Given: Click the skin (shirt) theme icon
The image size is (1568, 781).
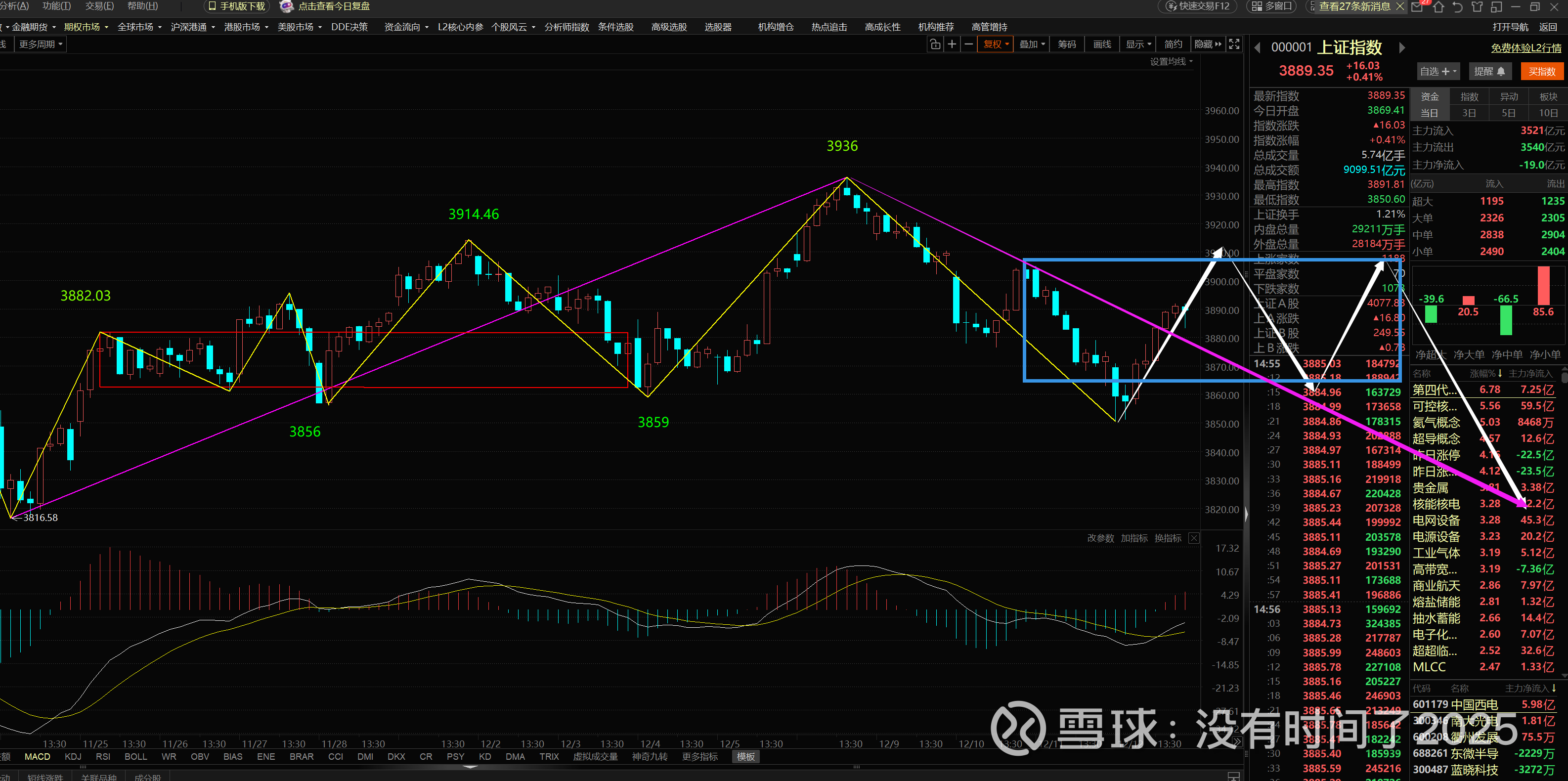Looking at the screenshot, I should pyautogui.click(x=1478, y=7).
